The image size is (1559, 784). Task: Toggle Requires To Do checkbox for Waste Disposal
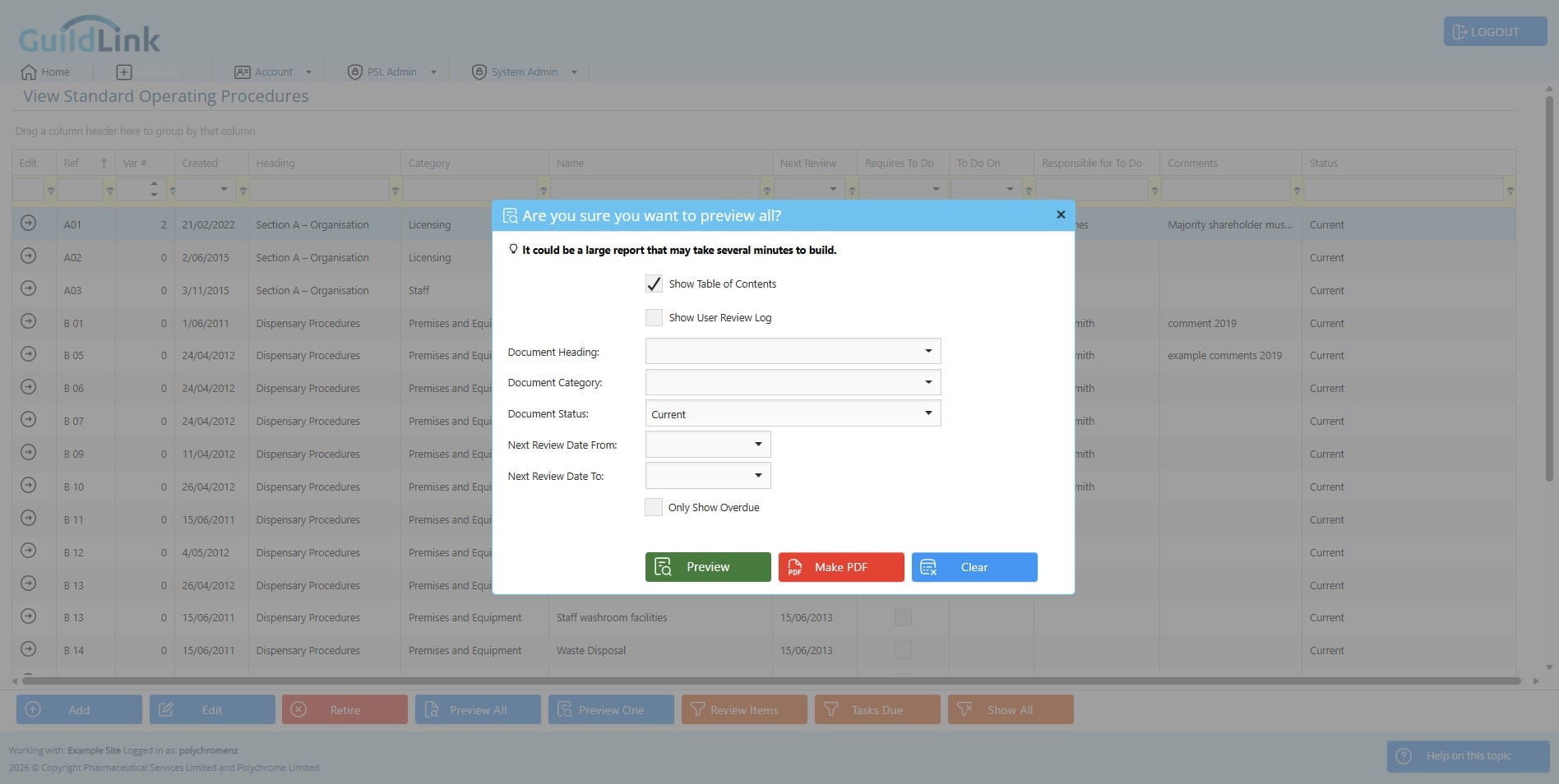[903, 650]
